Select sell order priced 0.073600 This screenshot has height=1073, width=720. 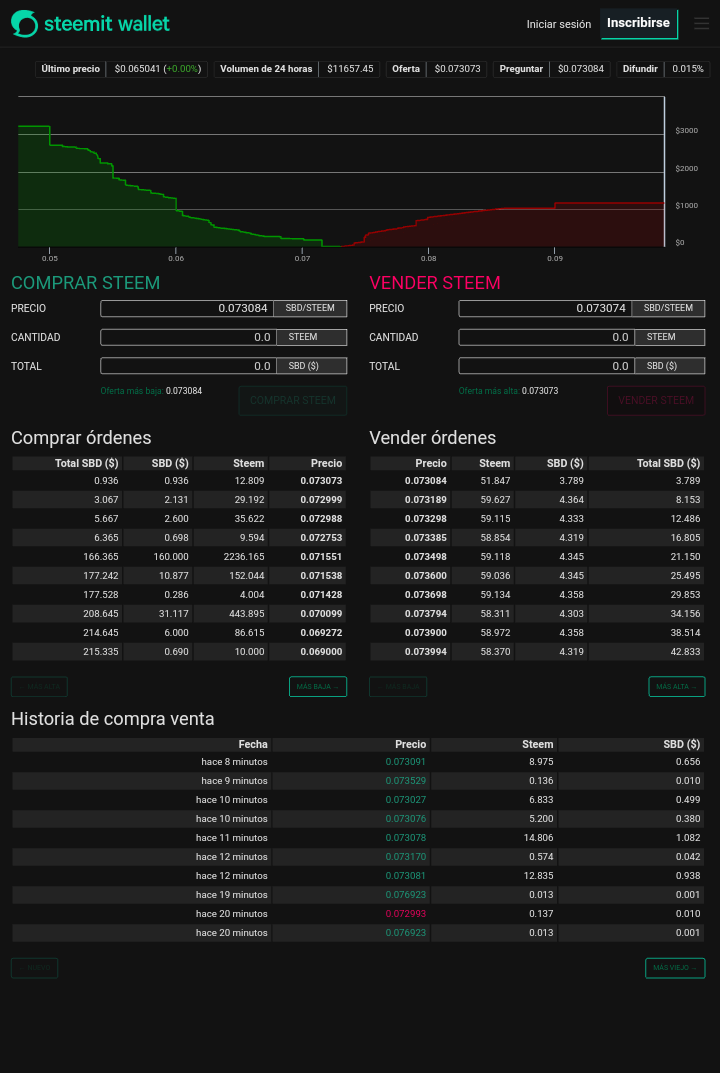tap(537, 576)
